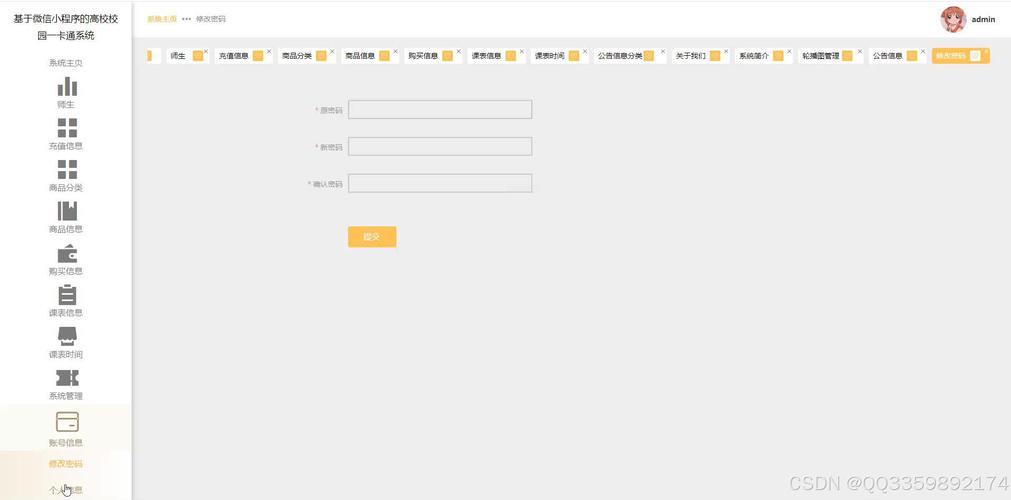The width and height of the screenshot is (1011, 500).
Task: Go to 系统主页 in the breadcrumb
Action: [x=162, y=19]
